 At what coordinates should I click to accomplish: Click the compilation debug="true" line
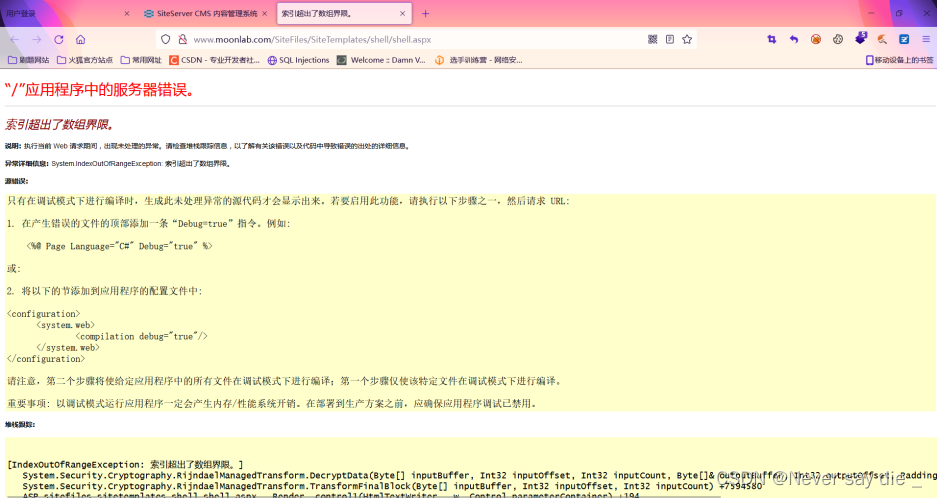coord(142,336)
